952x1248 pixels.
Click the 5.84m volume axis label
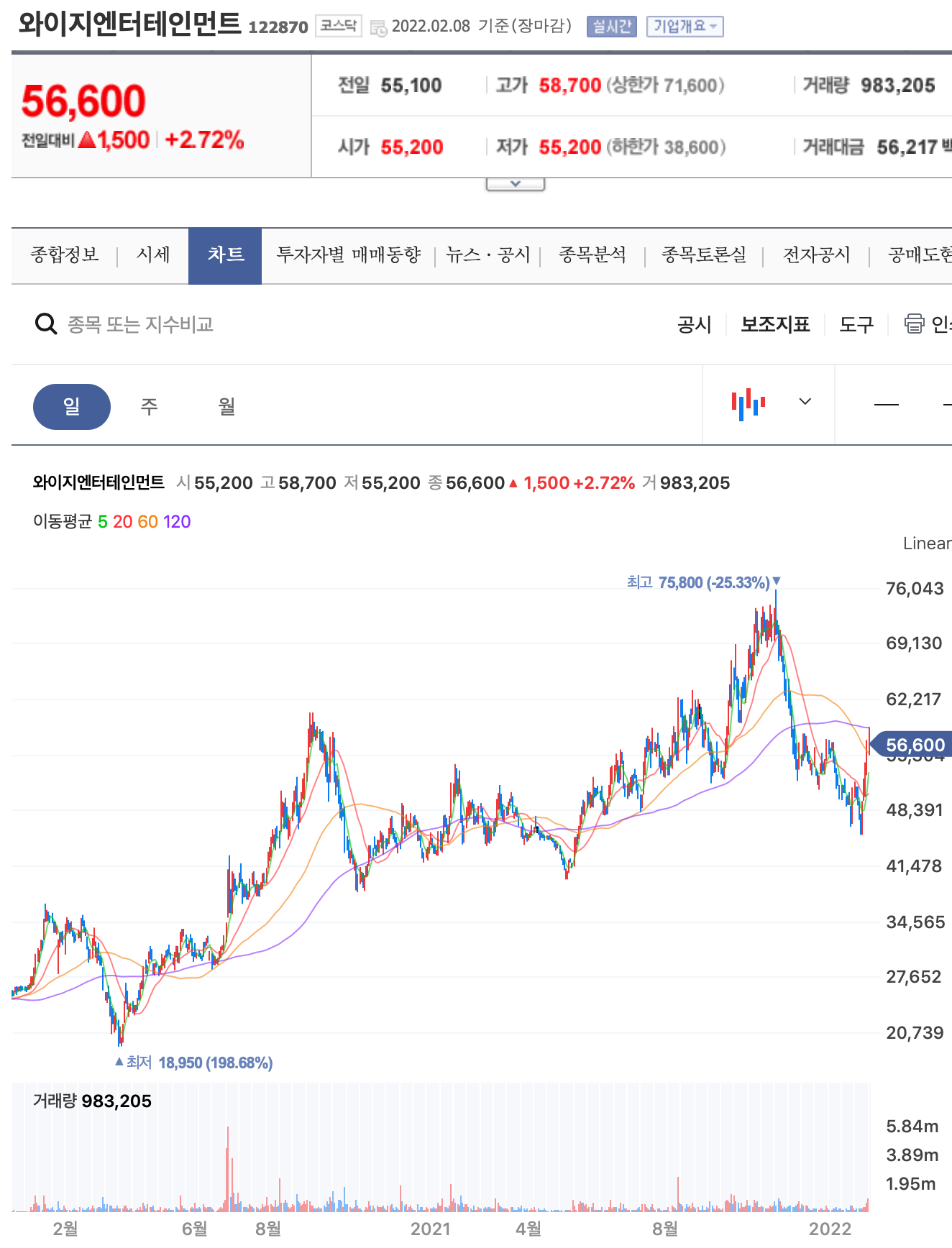point(912,1127)
